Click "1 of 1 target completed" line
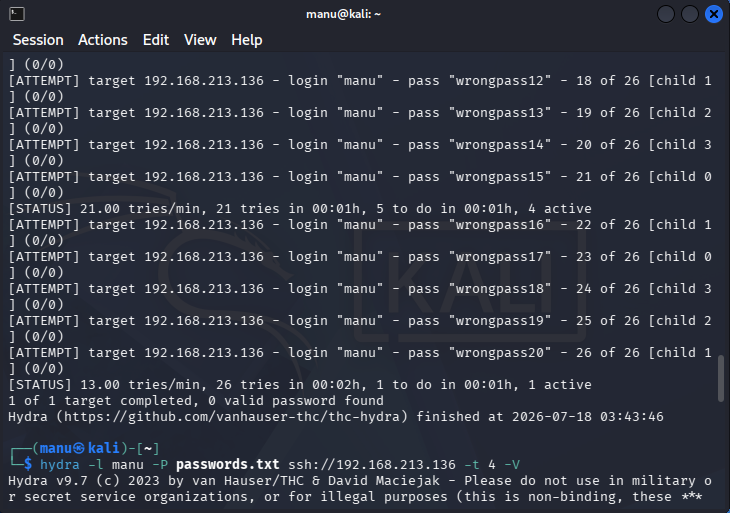This screenshot has width=730, height=513. (196, 400)
